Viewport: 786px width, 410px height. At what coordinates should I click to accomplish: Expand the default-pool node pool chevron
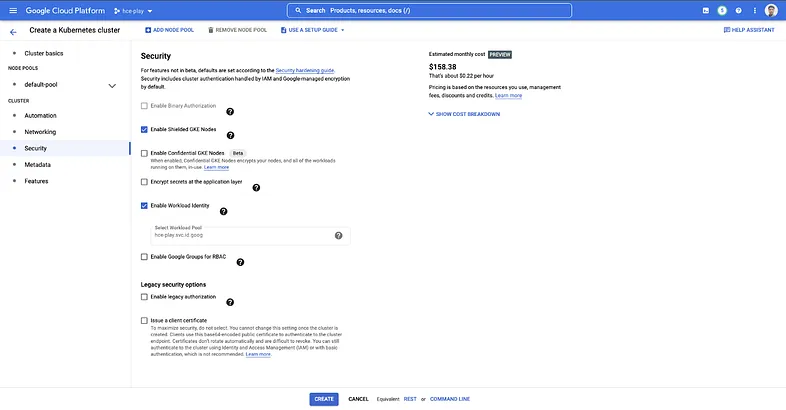coord(112,86)
